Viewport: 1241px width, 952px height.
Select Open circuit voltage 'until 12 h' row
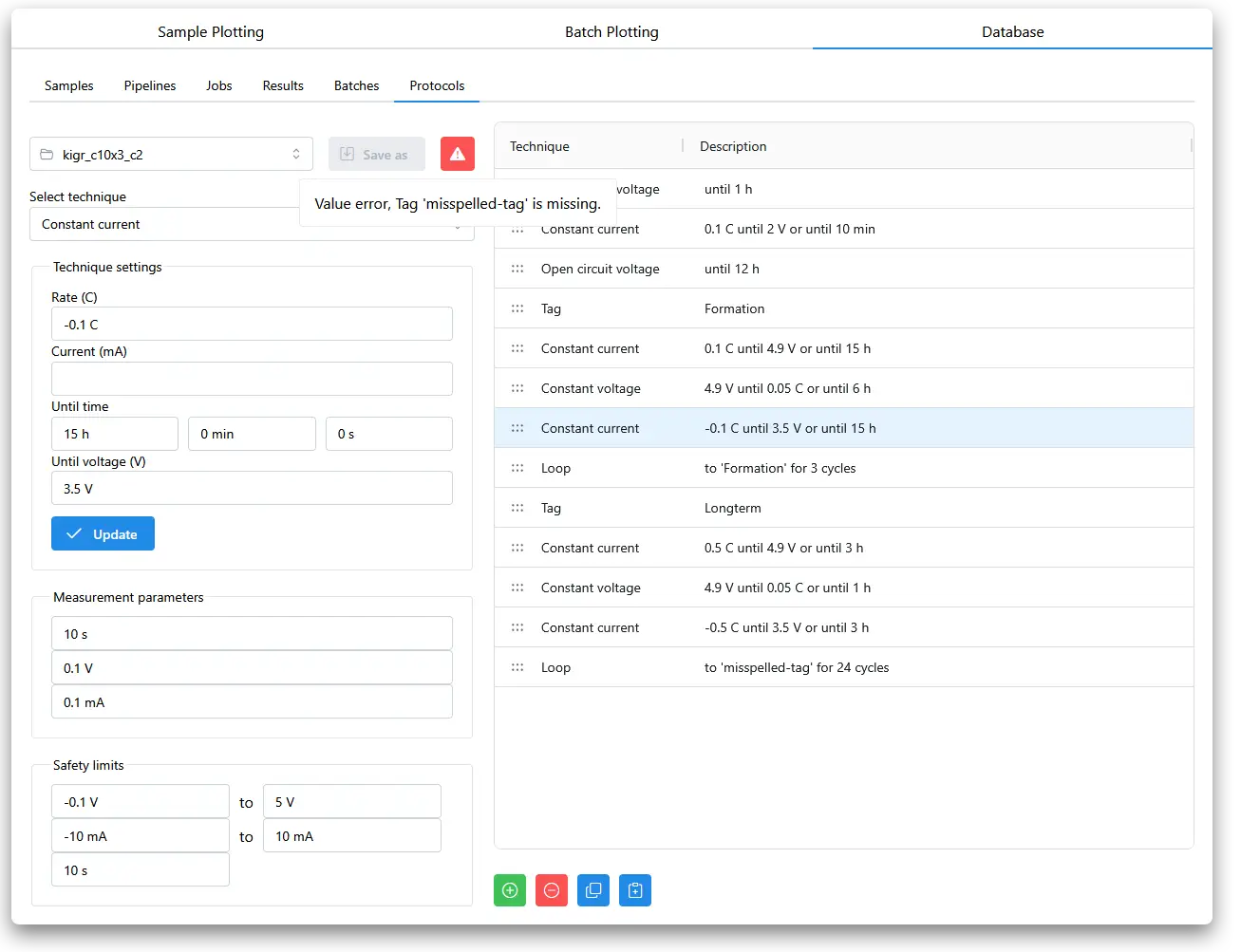[844, 269]
